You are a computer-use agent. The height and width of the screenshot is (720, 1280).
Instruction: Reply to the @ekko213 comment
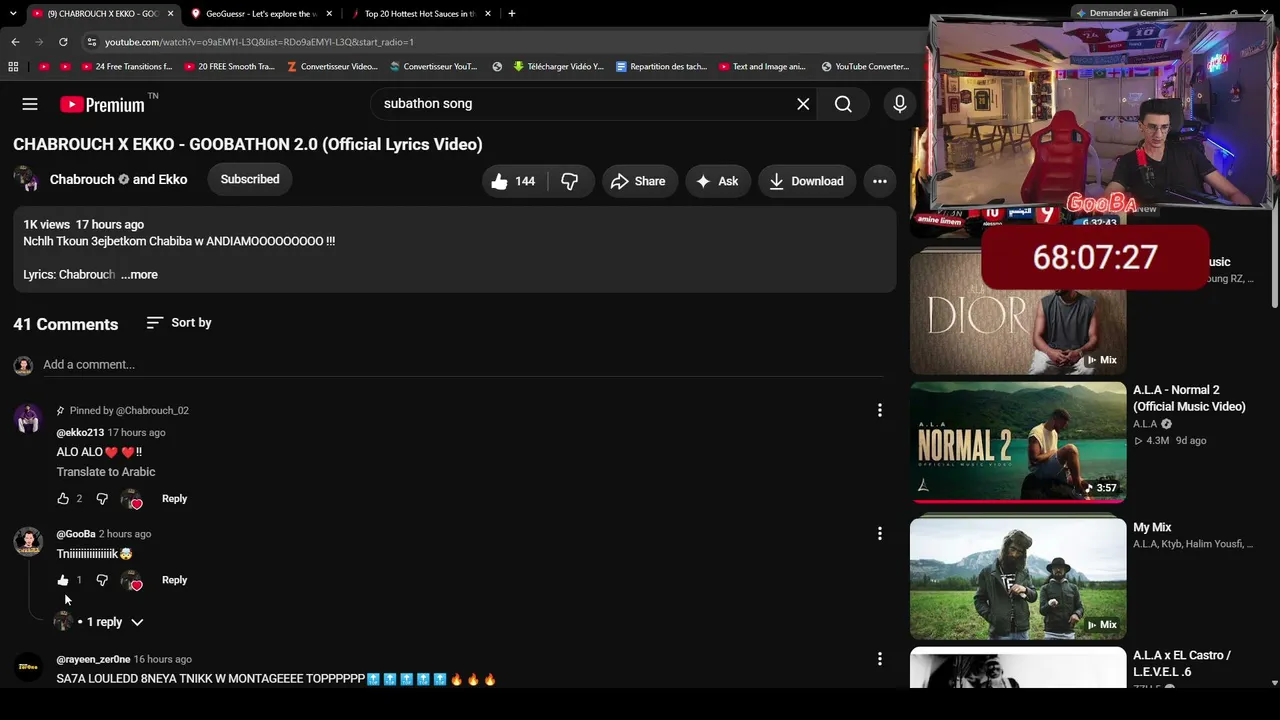174,499
